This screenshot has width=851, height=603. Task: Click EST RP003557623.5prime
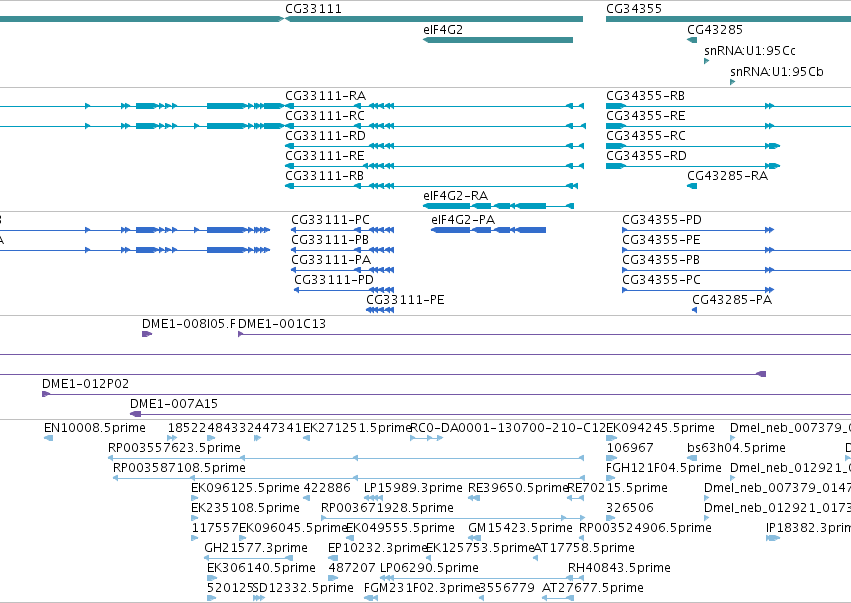346,458
